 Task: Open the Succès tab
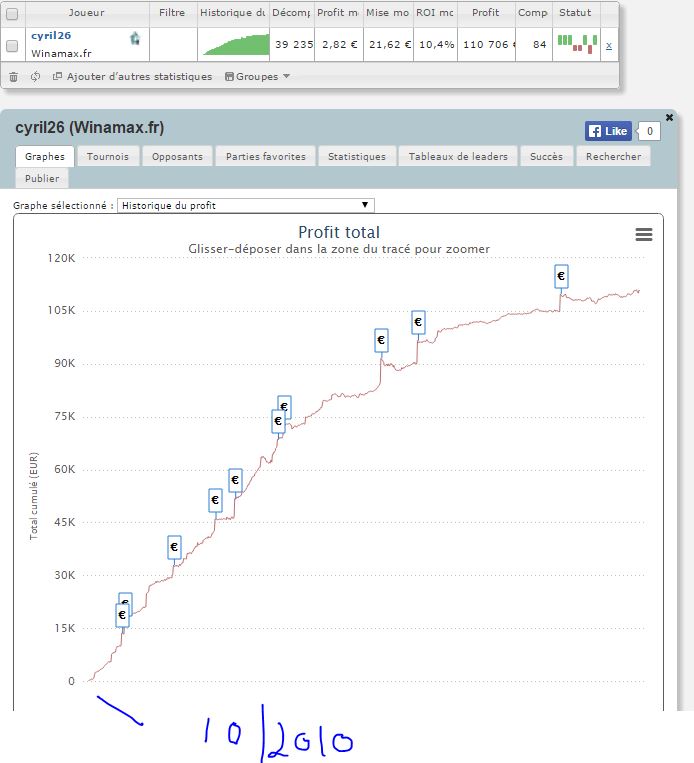click(x=547, y=156)
